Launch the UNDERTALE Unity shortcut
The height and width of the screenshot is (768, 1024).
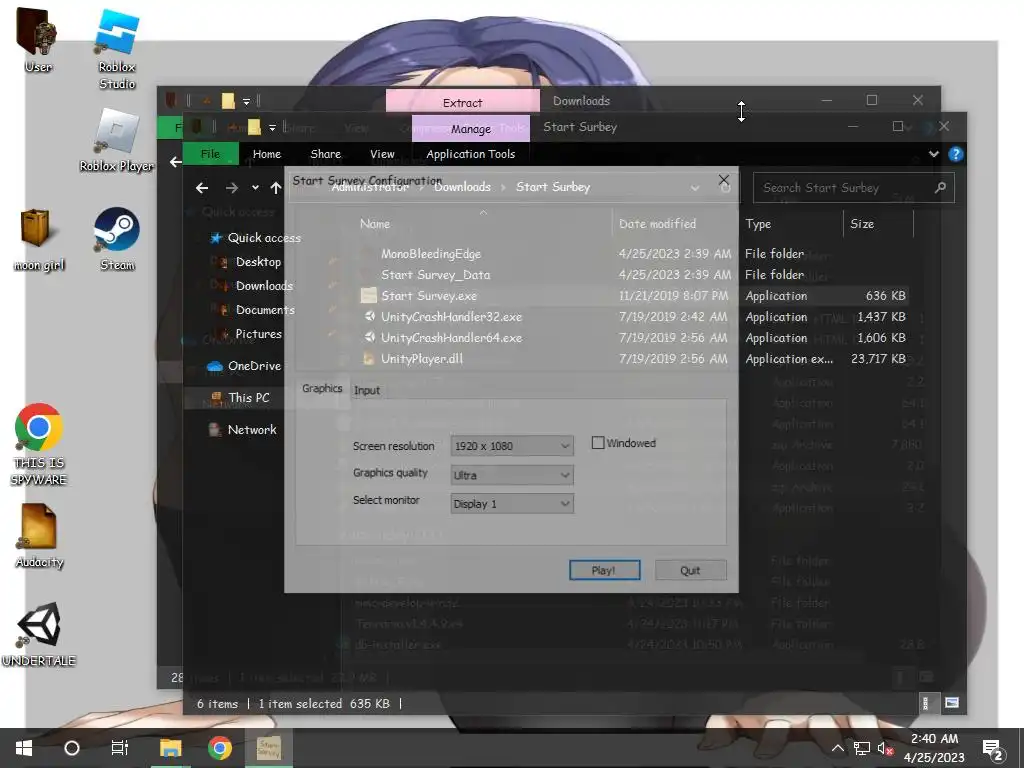(x=39, y=634)
